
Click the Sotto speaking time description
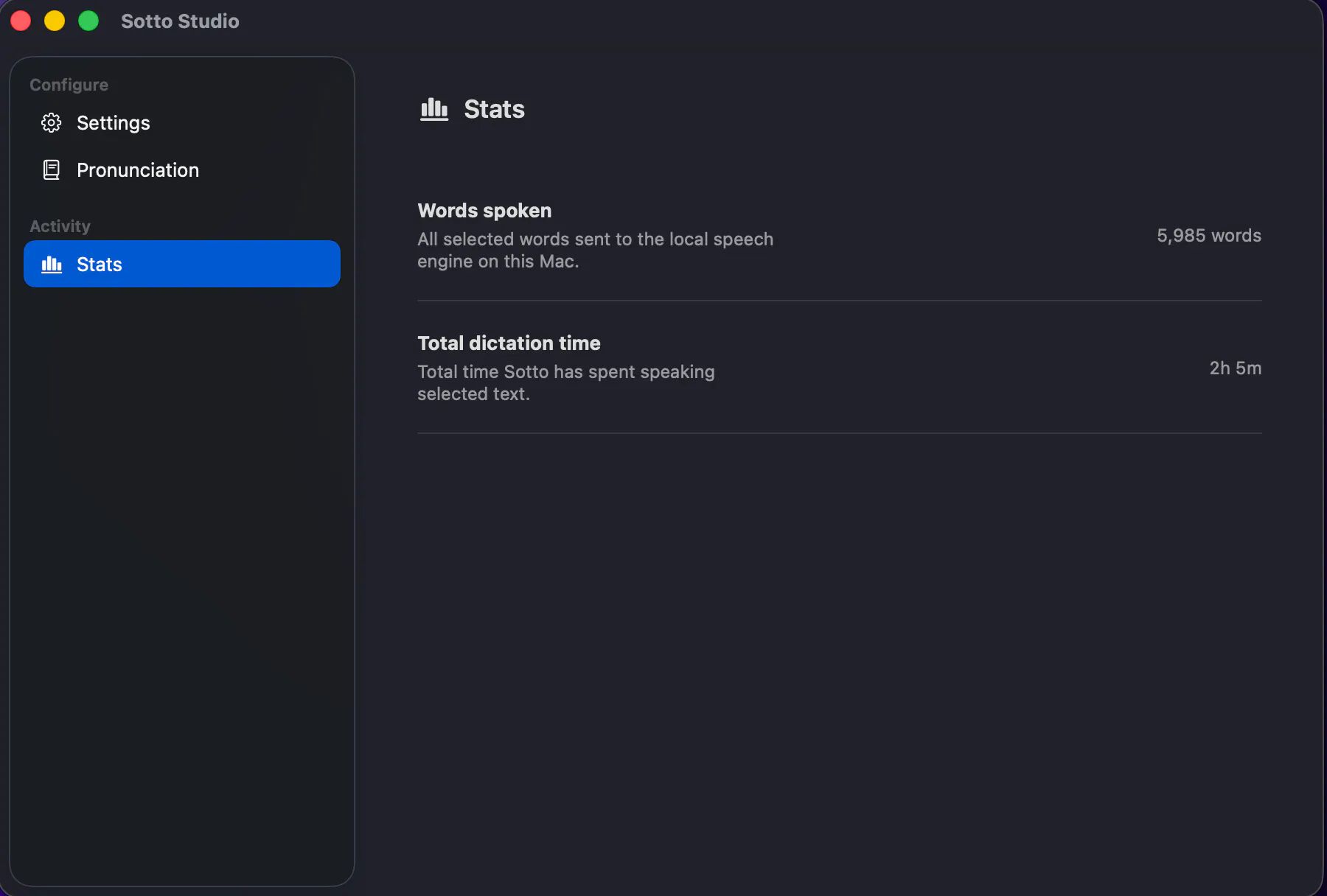point(566,383)
